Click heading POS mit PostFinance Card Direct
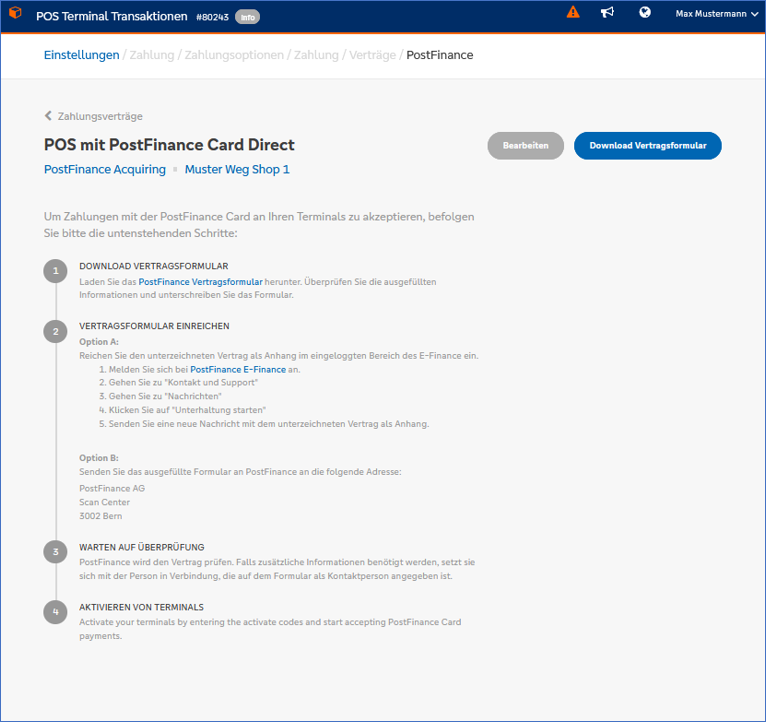The image size is (766, 722). (x=170, y=145)
